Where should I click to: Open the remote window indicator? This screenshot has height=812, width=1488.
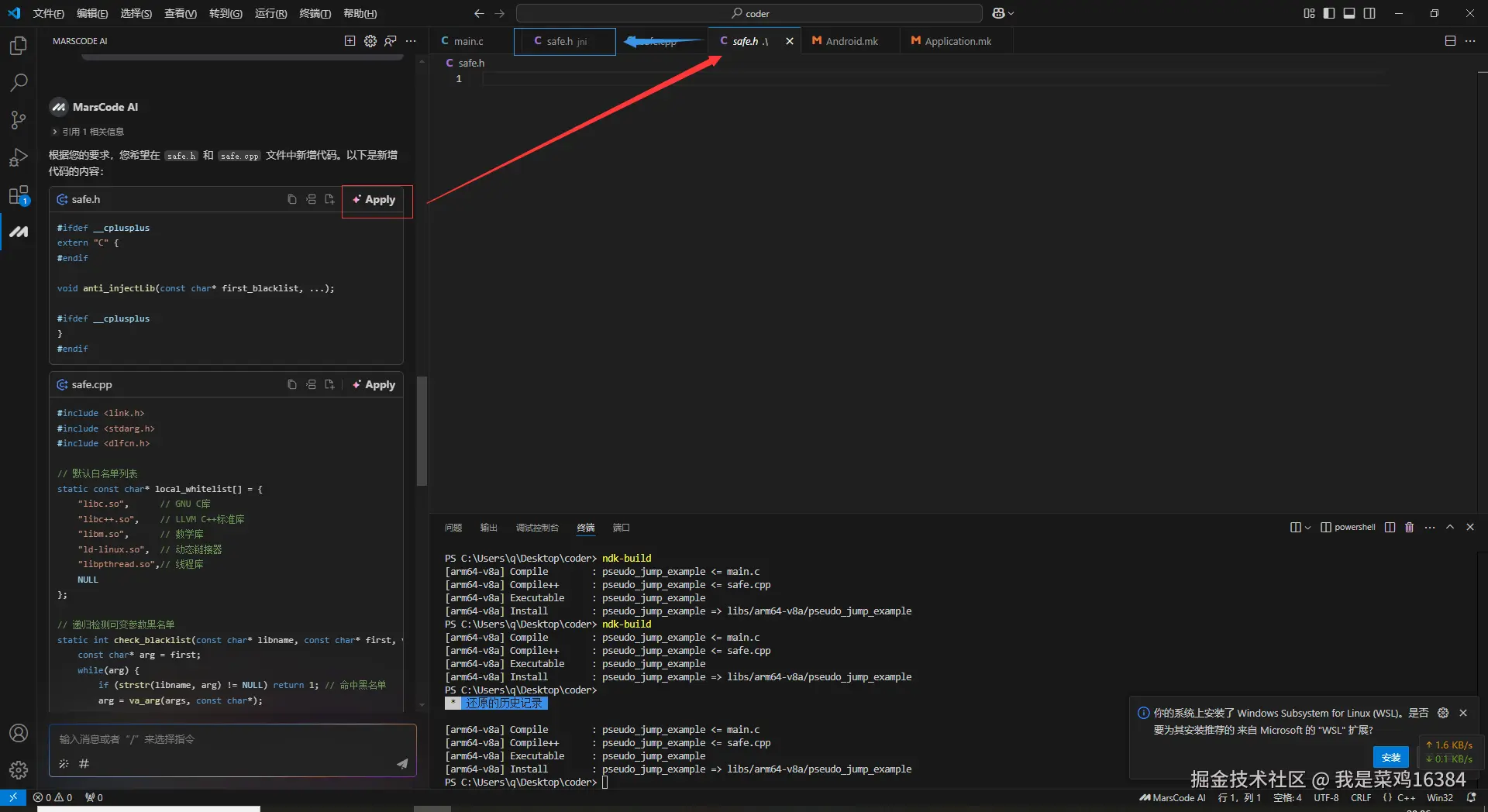(x=13, y=797)
